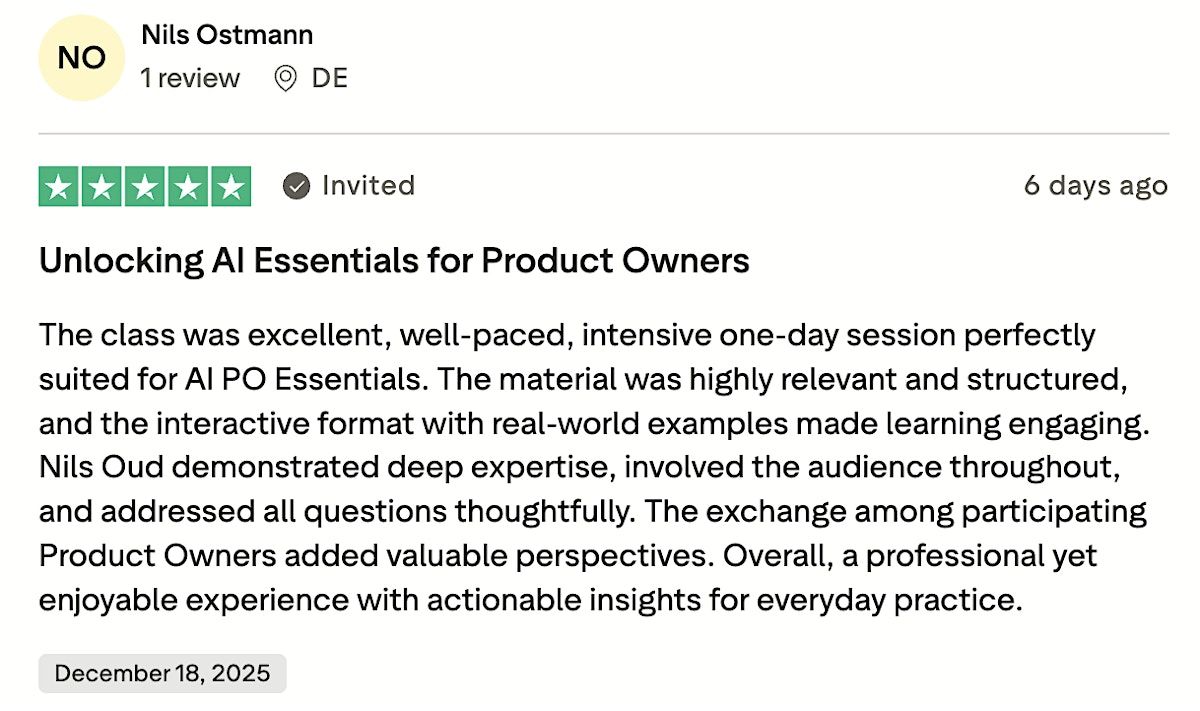The width and height of the screenshot is (1200, 711).
Task: Click the first green rating star
Action: coord(59,187)
